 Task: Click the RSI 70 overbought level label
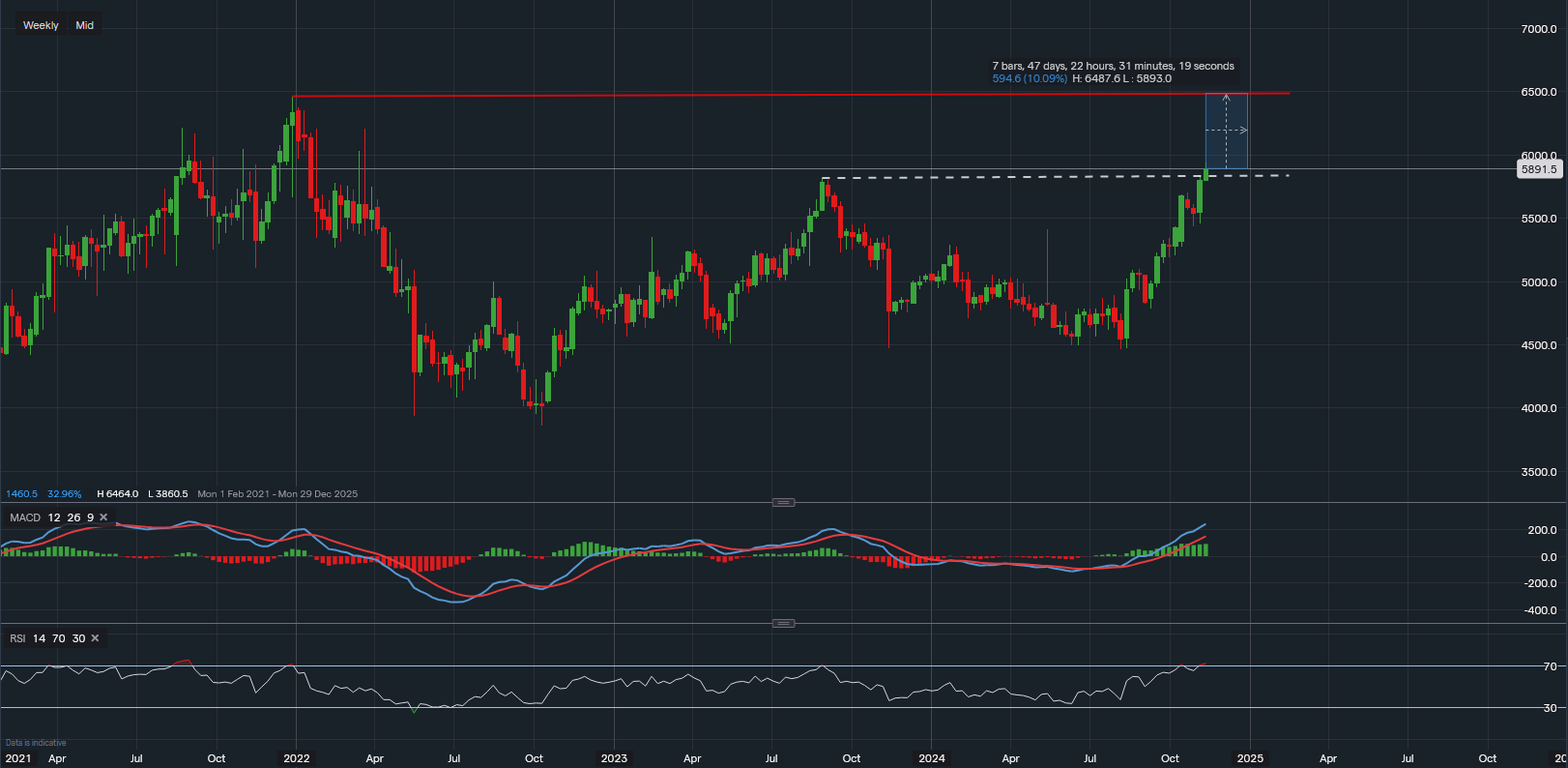click(1550, 666)
